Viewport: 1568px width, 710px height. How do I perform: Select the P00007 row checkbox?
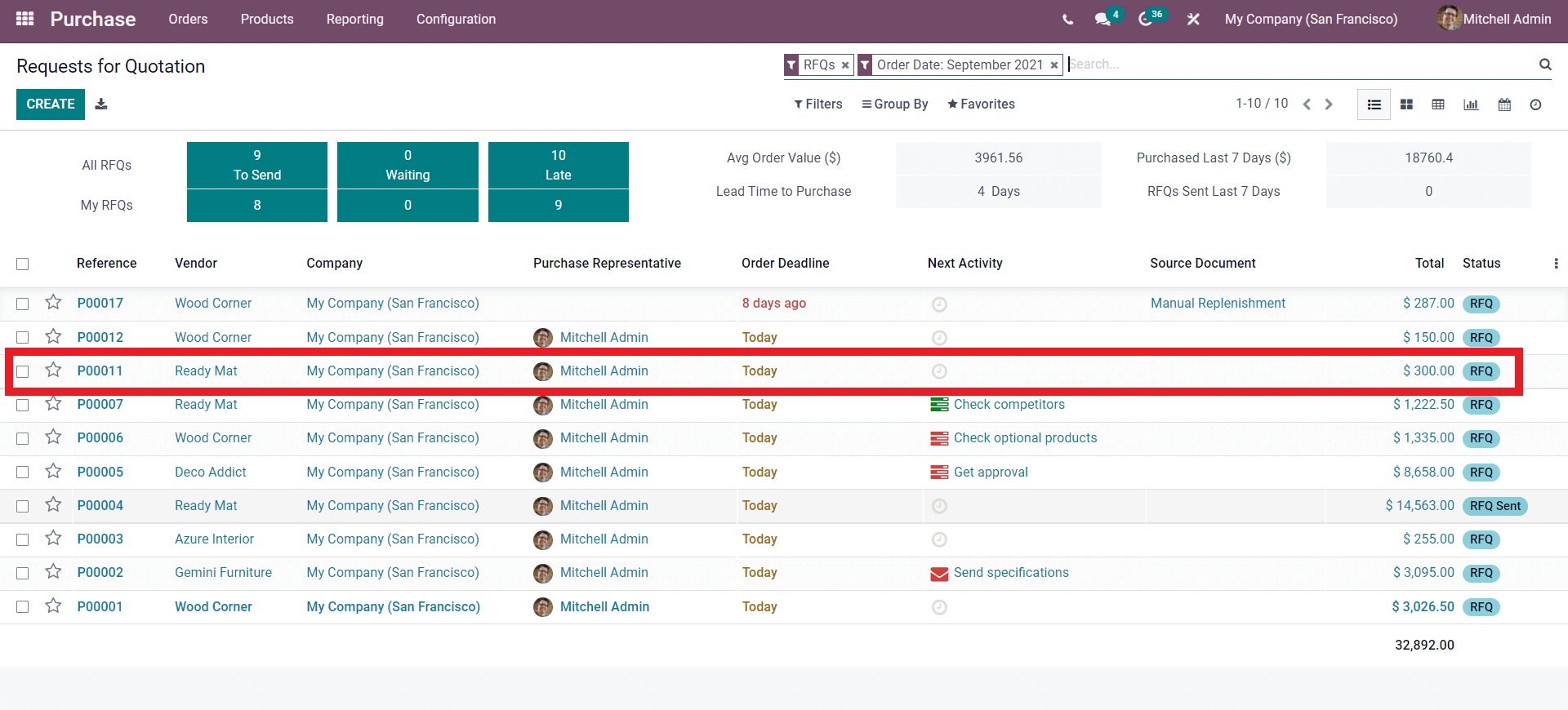pos(22,405)
